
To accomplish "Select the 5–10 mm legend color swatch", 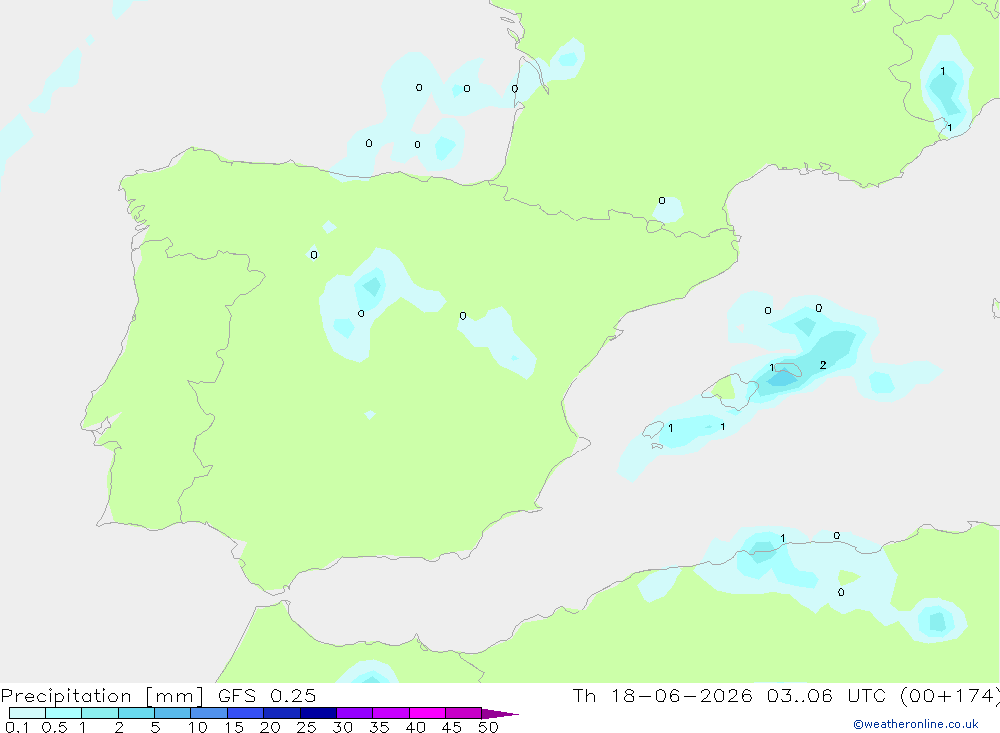I will (173, 713).
